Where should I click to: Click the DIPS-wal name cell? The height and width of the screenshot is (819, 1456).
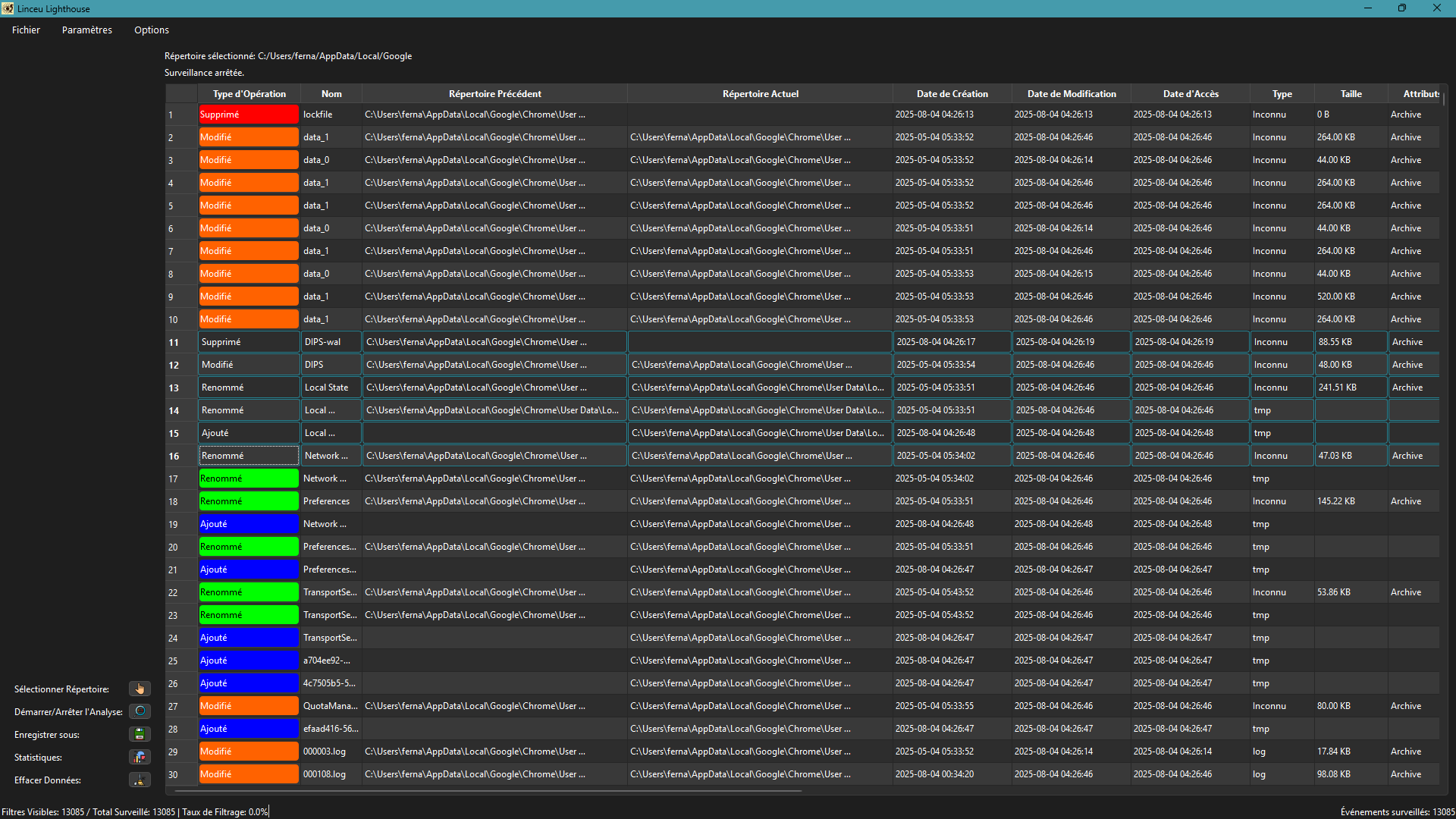point(331,342)
